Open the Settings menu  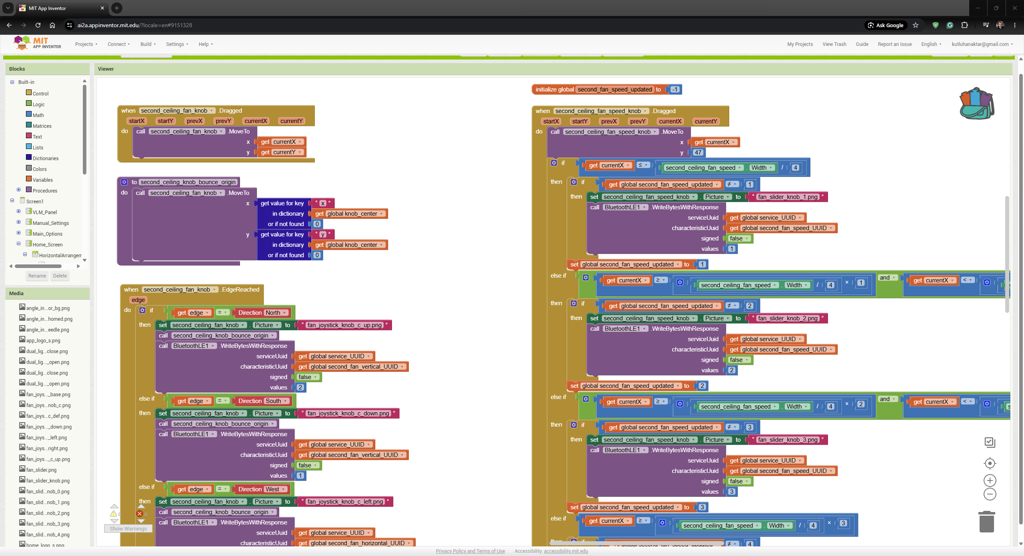[x=177, y=44]
